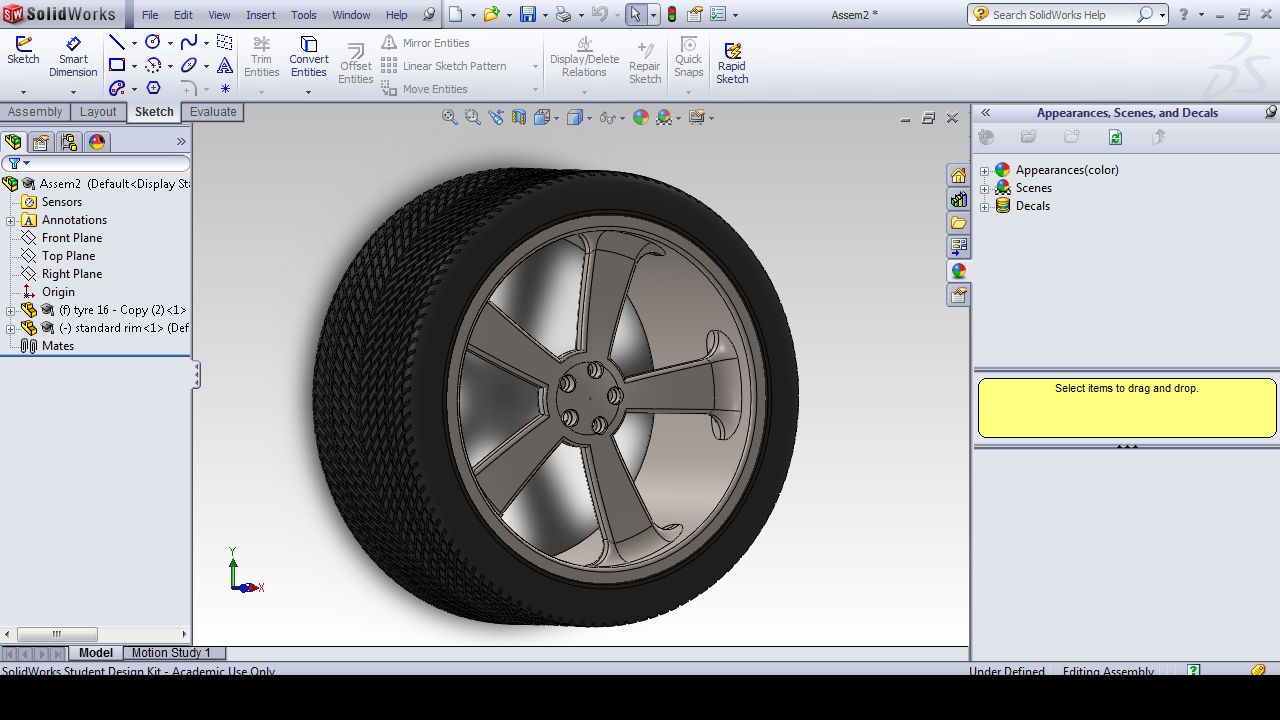Viewport: 1280px width, 720px height.
Task: Open the Line tool dropdown arrow
Action: coord(134,43)
